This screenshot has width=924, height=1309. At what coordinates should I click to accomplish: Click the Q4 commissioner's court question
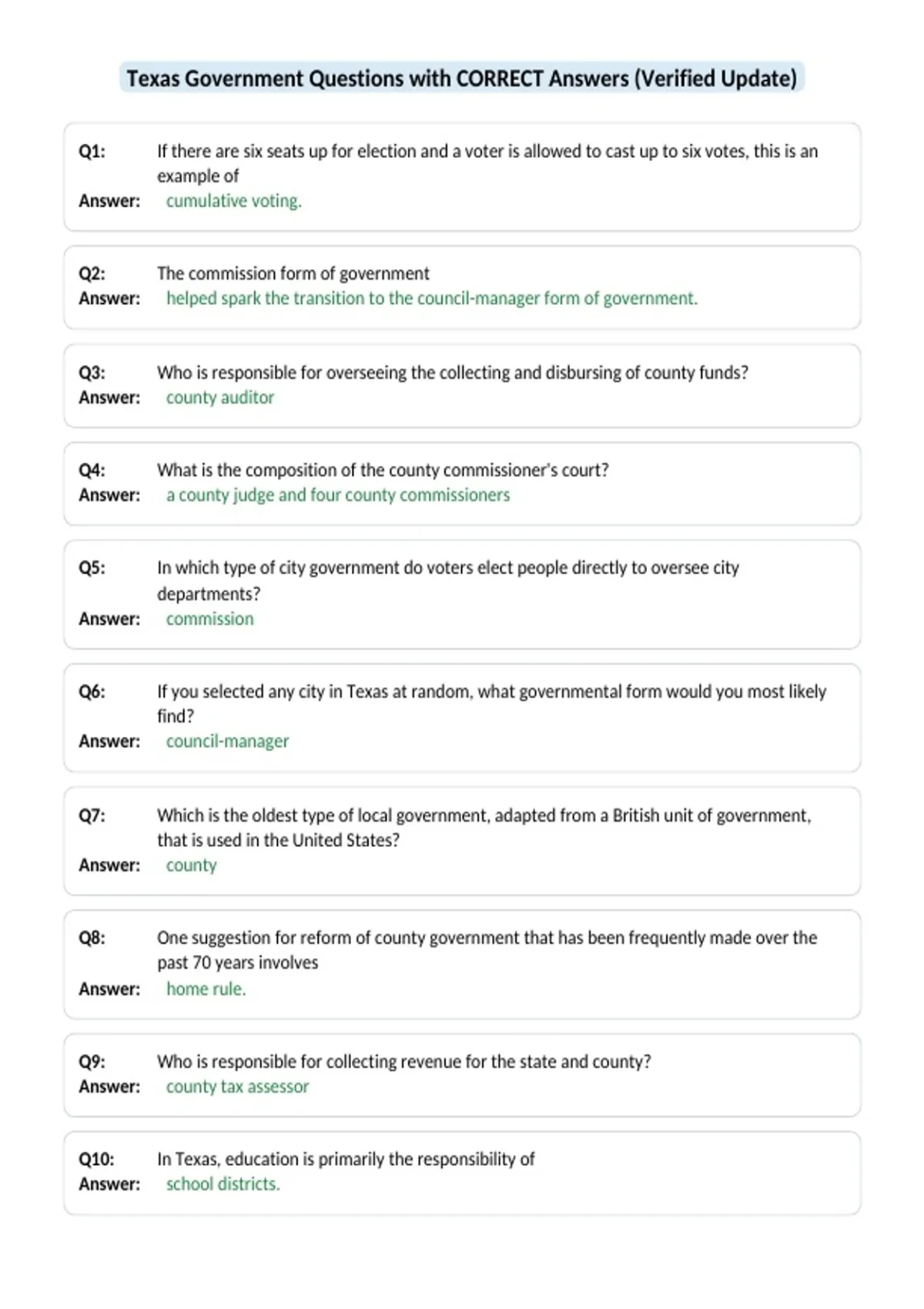pos(383,470)
